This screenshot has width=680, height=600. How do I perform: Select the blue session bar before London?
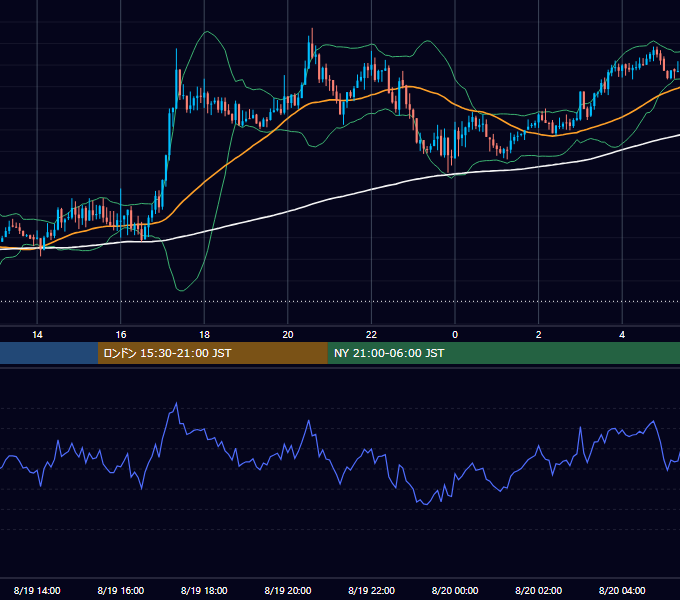(x=49, y=353)
